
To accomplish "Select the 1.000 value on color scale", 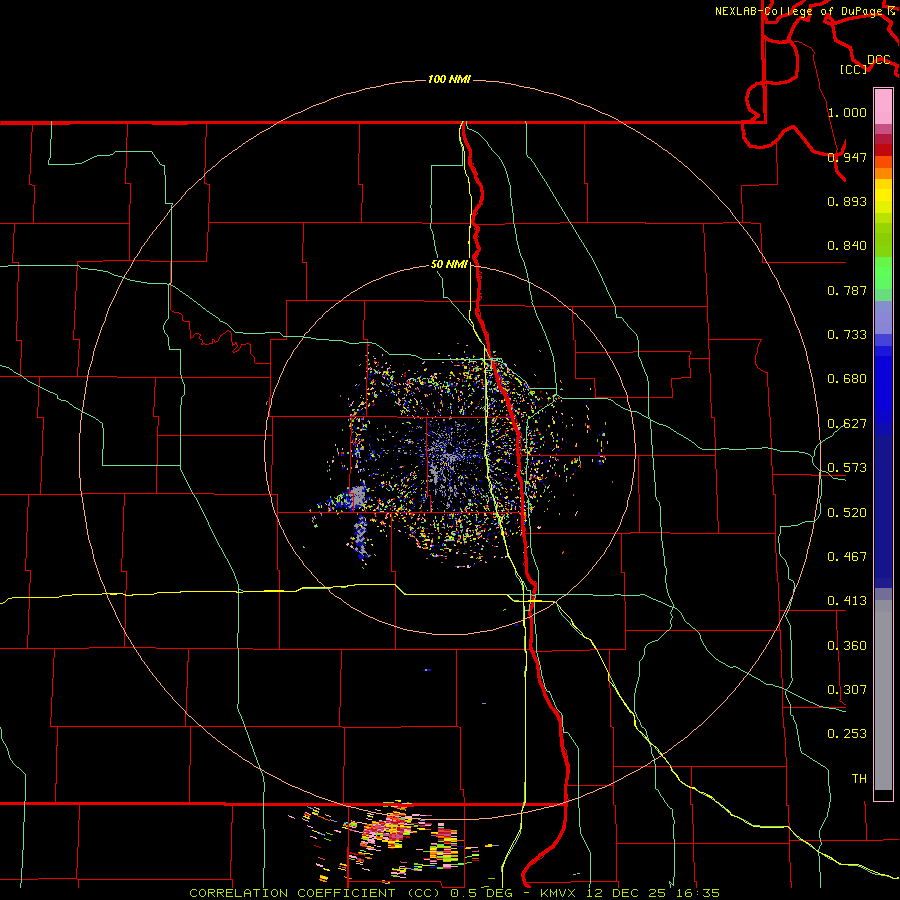I will pyautogui.click(x=847, y=112).
